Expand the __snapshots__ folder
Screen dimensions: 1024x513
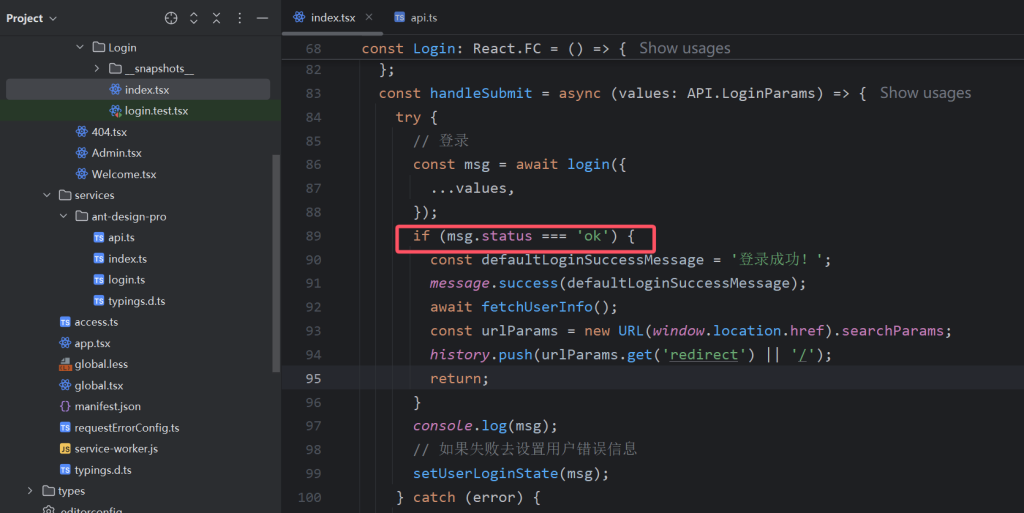click(x=97, y=69)
